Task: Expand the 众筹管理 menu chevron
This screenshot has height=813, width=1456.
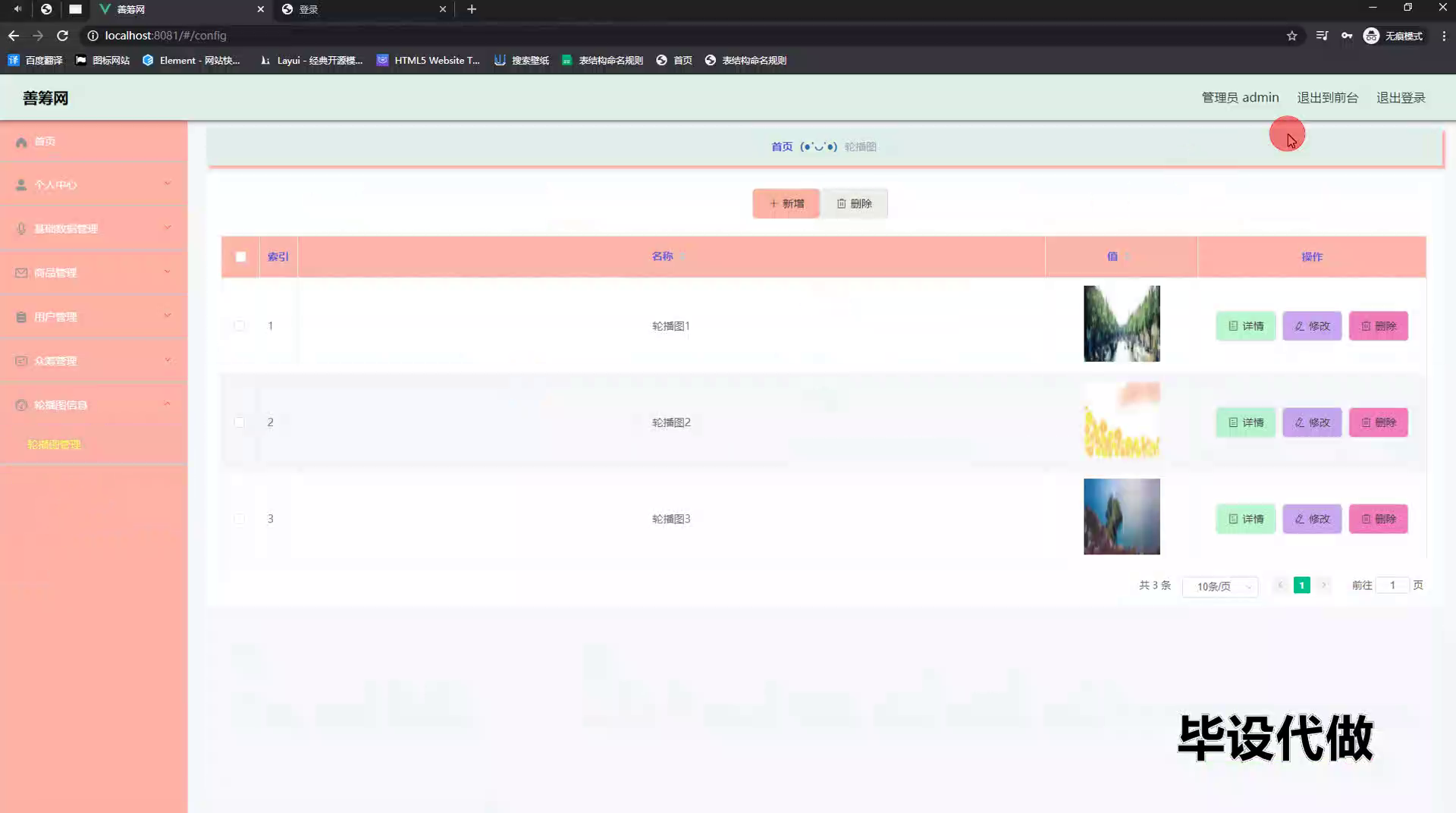Action: [168, 359]
